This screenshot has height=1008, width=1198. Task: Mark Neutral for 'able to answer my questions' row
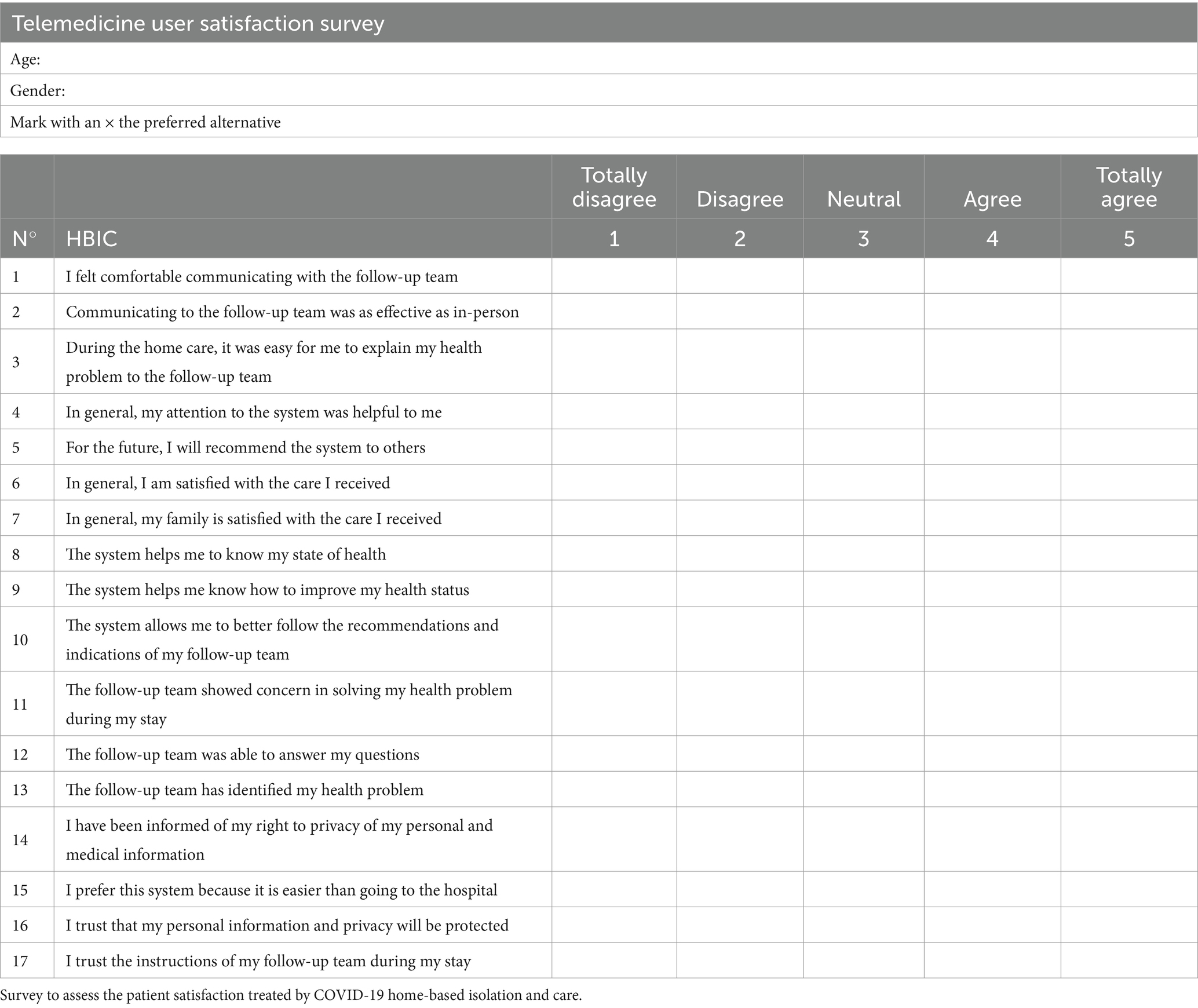coord(864,754)
